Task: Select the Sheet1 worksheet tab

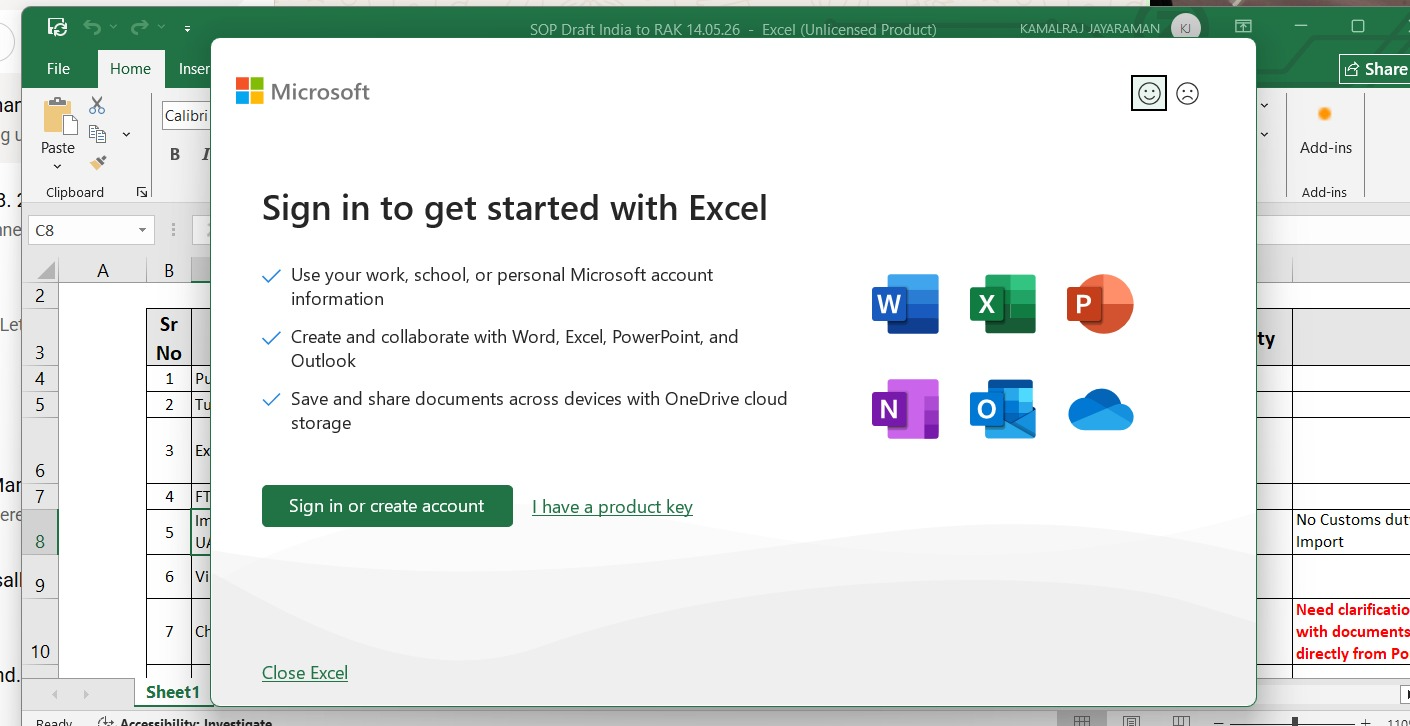Action: [173, 692]
